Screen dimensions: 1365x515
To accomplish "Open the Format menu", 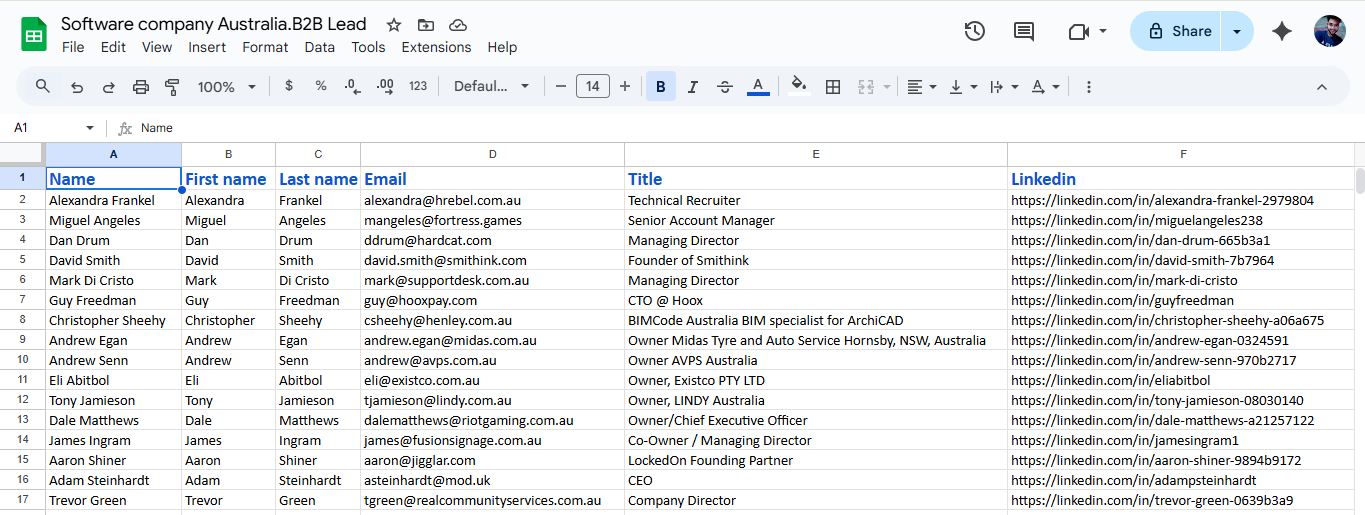I will pyautogui.click(x=265, y=47).
